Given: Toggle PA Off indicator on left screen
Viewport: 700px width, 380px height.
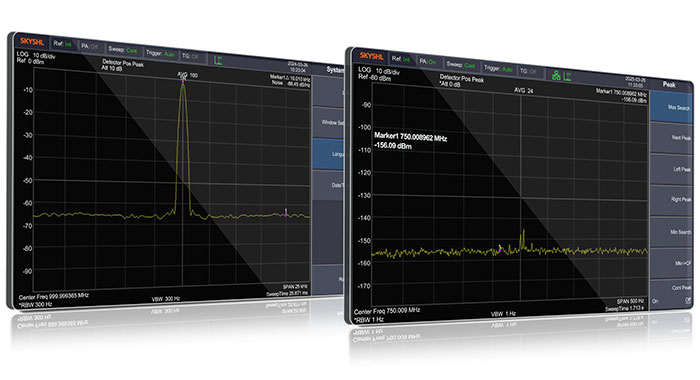Looking at the screenshot, I should click(x=89, y=46).
